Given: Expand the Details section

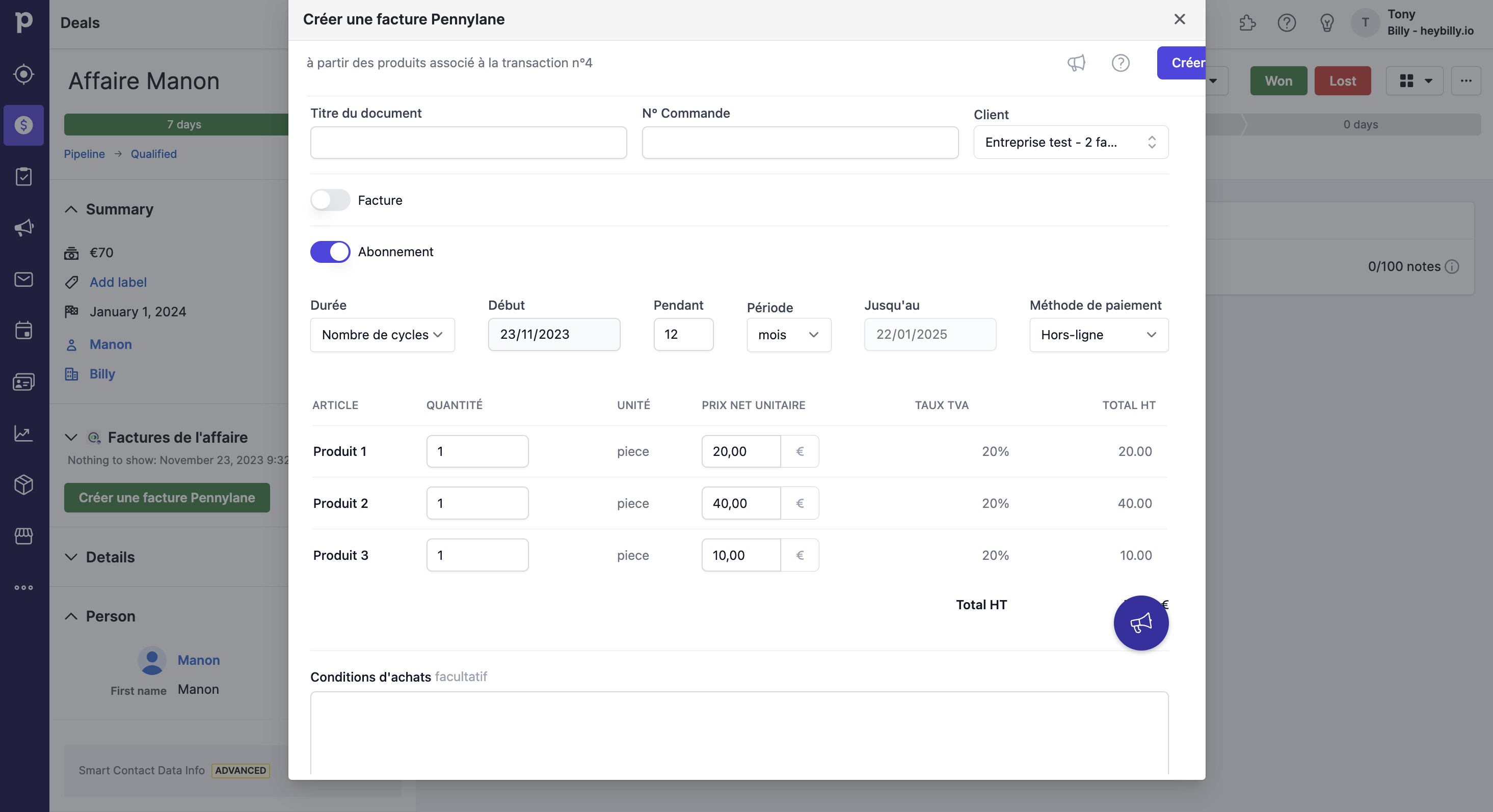Looking at the screenshot, I should pyautogui.click(x=71, y=557).
